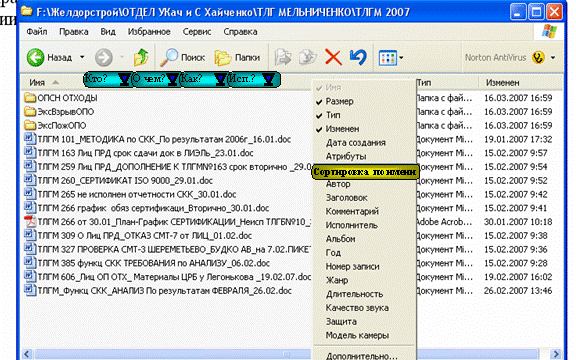Expand the Кто? filter dropdown
Screen dimensions: 576x360
coord(124,80)
